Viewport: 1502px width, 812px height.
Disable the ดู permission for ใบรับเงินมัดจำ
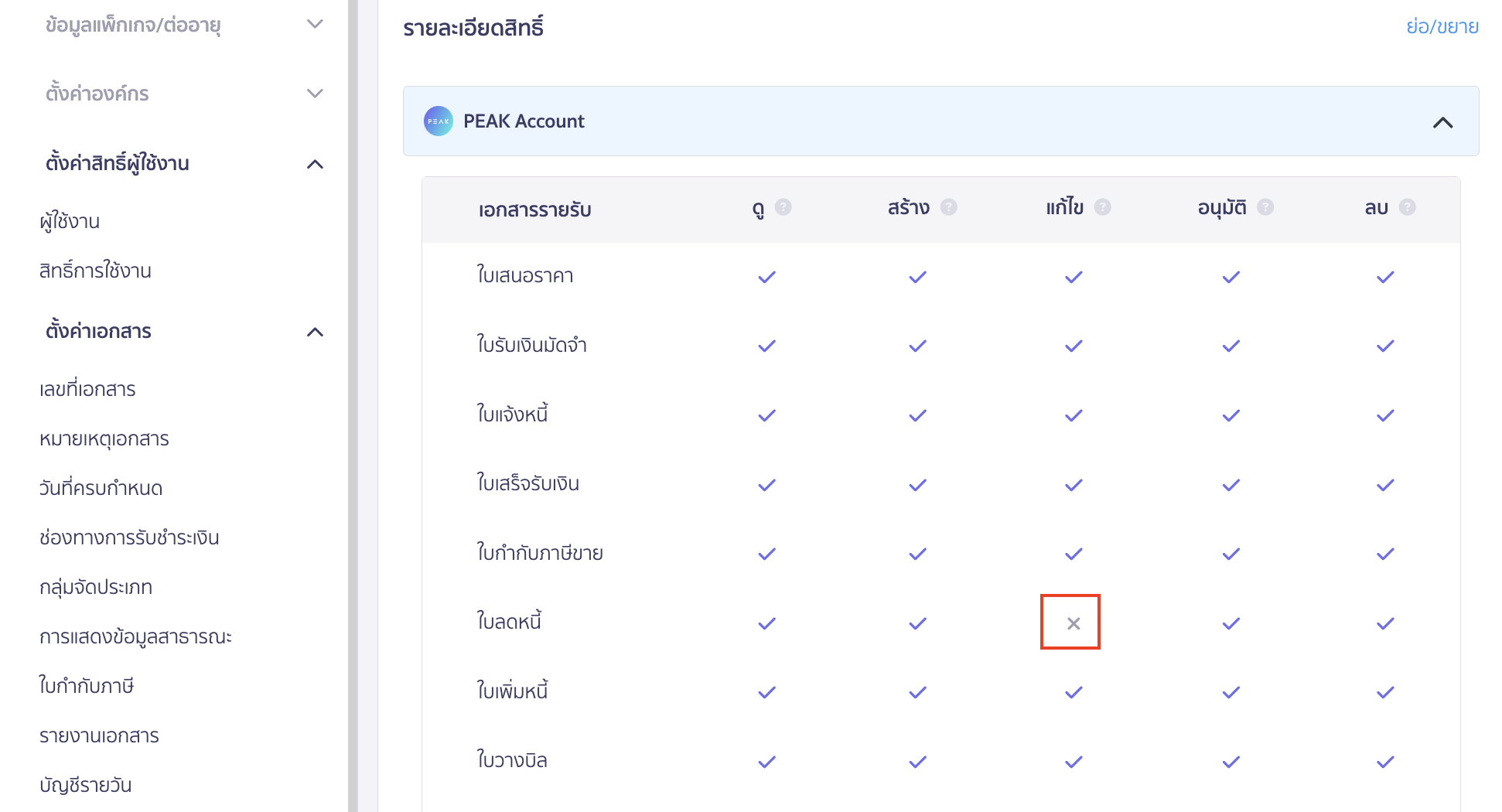[766, 346]
